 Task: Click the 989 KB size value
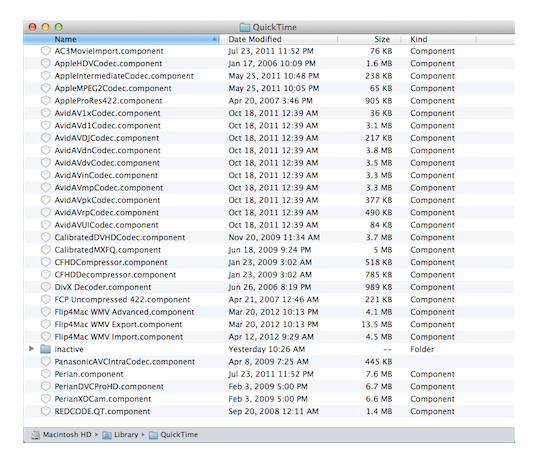point(378,287)
